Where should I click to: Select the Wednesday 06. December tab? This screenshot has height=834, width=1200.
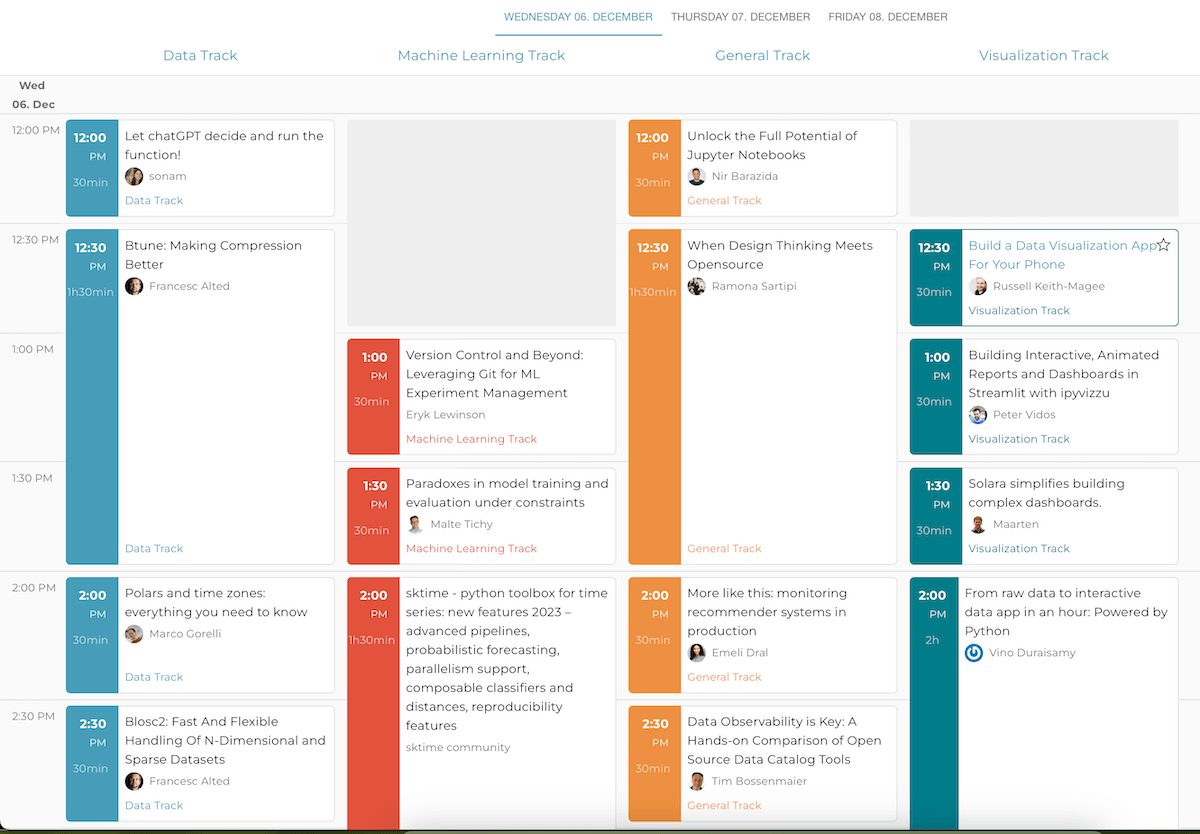point(578,17)
